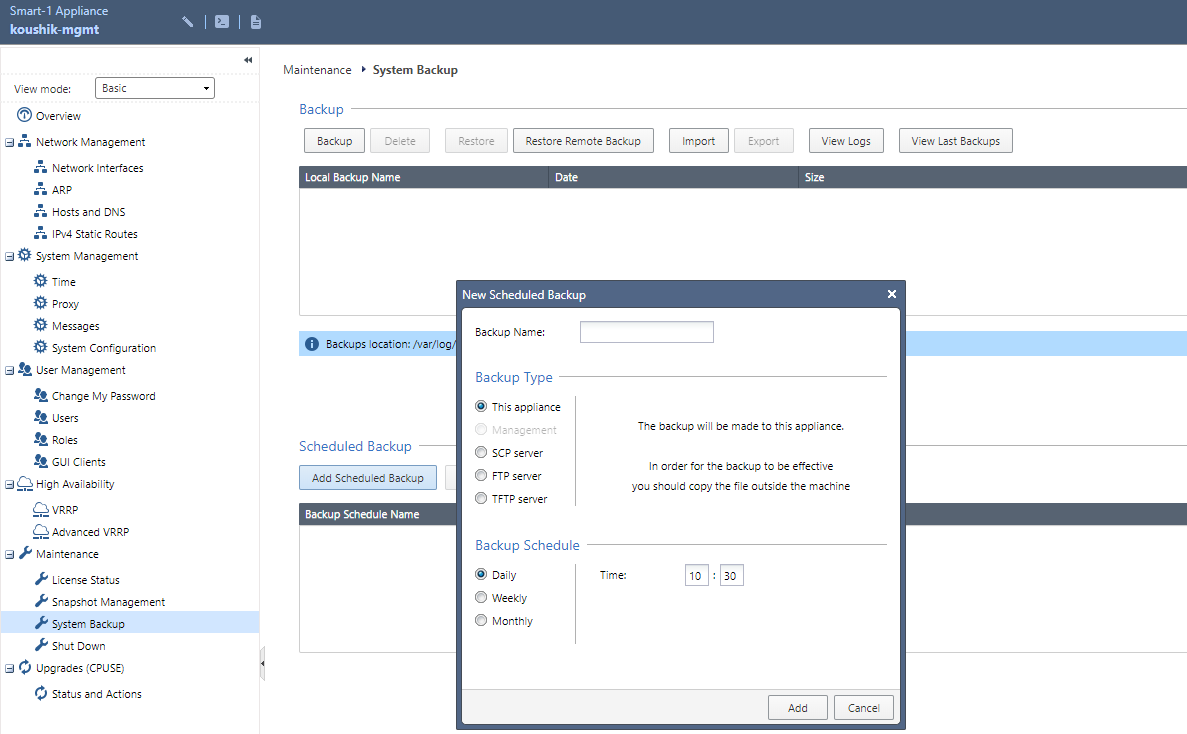Click the Restore Remote Backup button

pos(583,141)
